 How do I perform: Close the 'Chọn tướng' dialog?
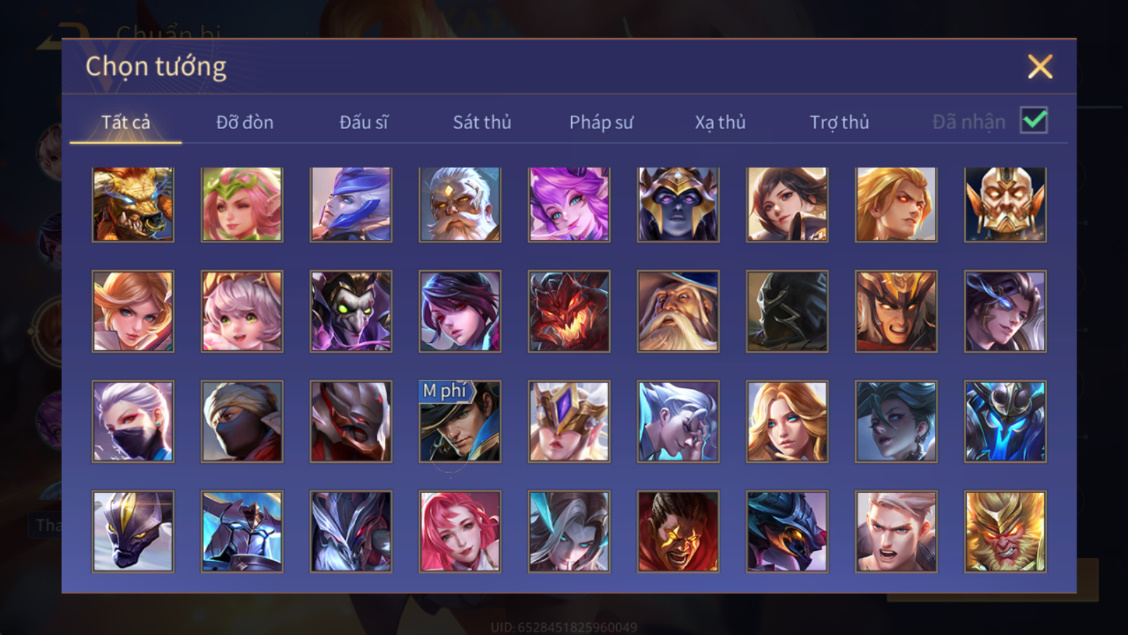pos(1040,67)
